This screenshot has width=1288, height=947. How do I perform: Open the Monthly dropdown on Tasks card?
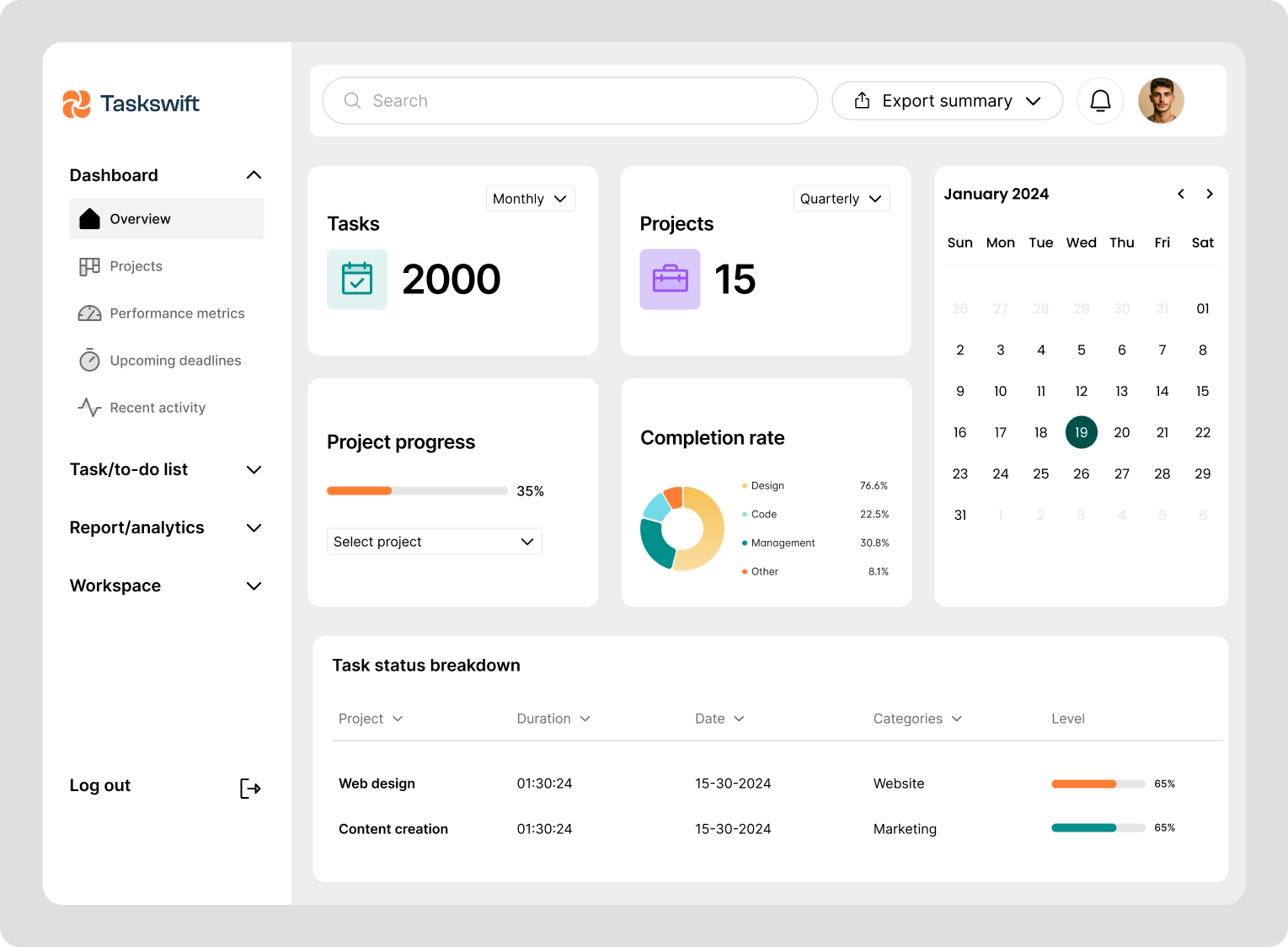530,198
